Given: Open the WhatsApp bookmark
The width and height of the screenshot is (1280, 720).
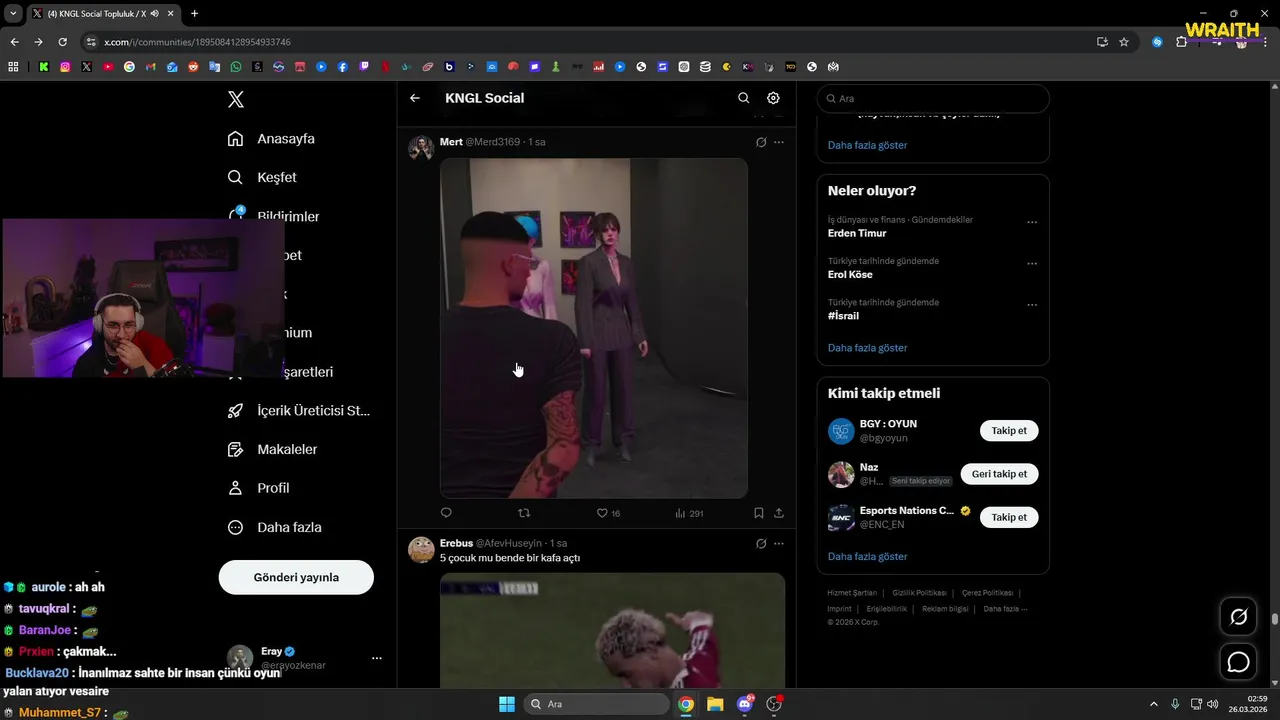Looking at the screenshot, I should (236, 67).
